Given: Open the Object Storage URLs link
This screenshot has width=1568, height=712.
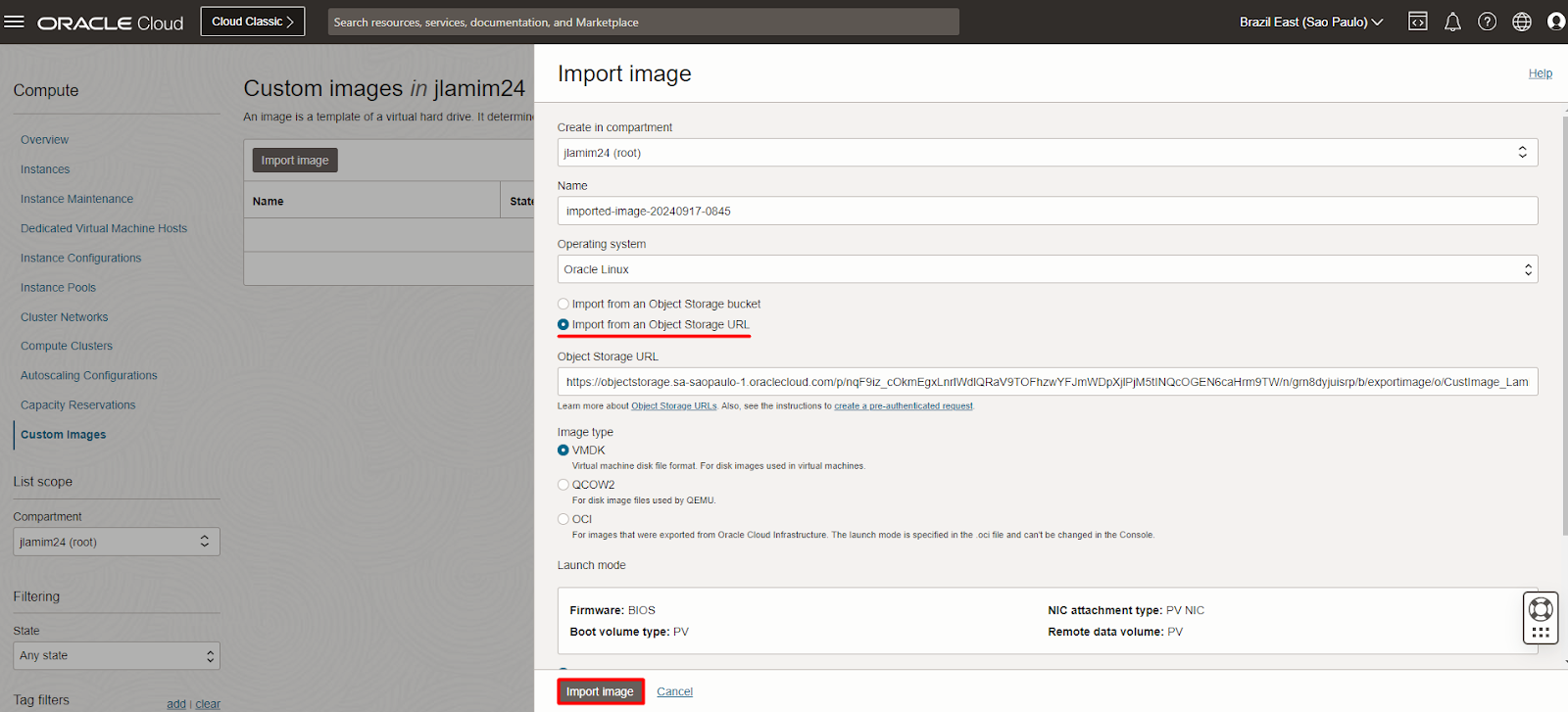Looking at the screenshot, I should click(674, 405).
